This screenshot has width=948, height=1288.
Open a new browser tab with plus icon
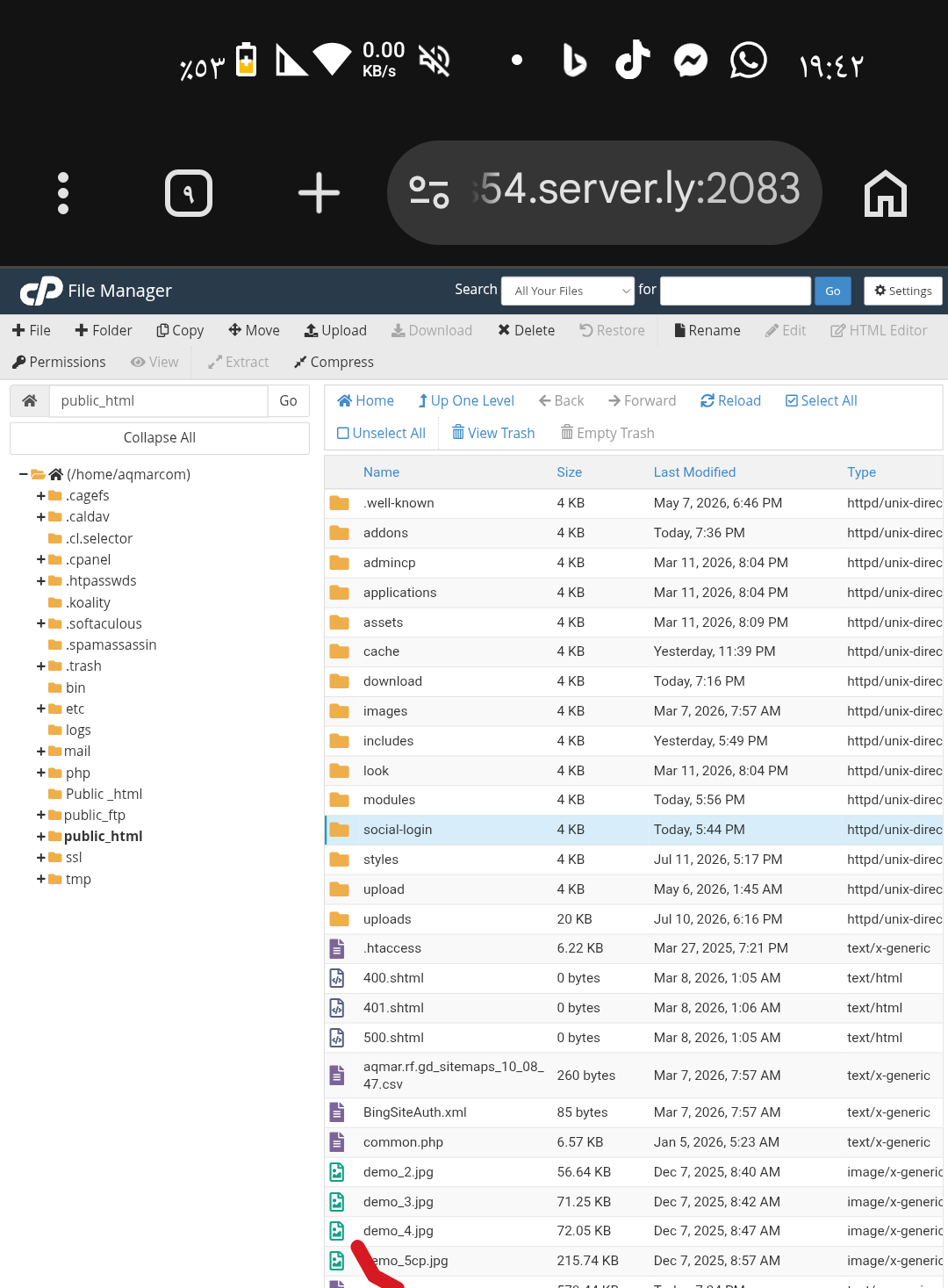coord(319,193)
